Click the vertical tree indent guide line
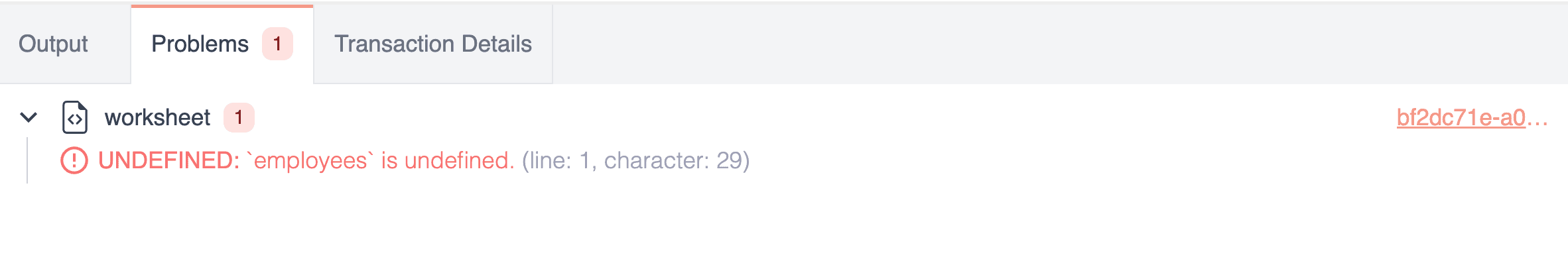 click(x=27, y=160)
